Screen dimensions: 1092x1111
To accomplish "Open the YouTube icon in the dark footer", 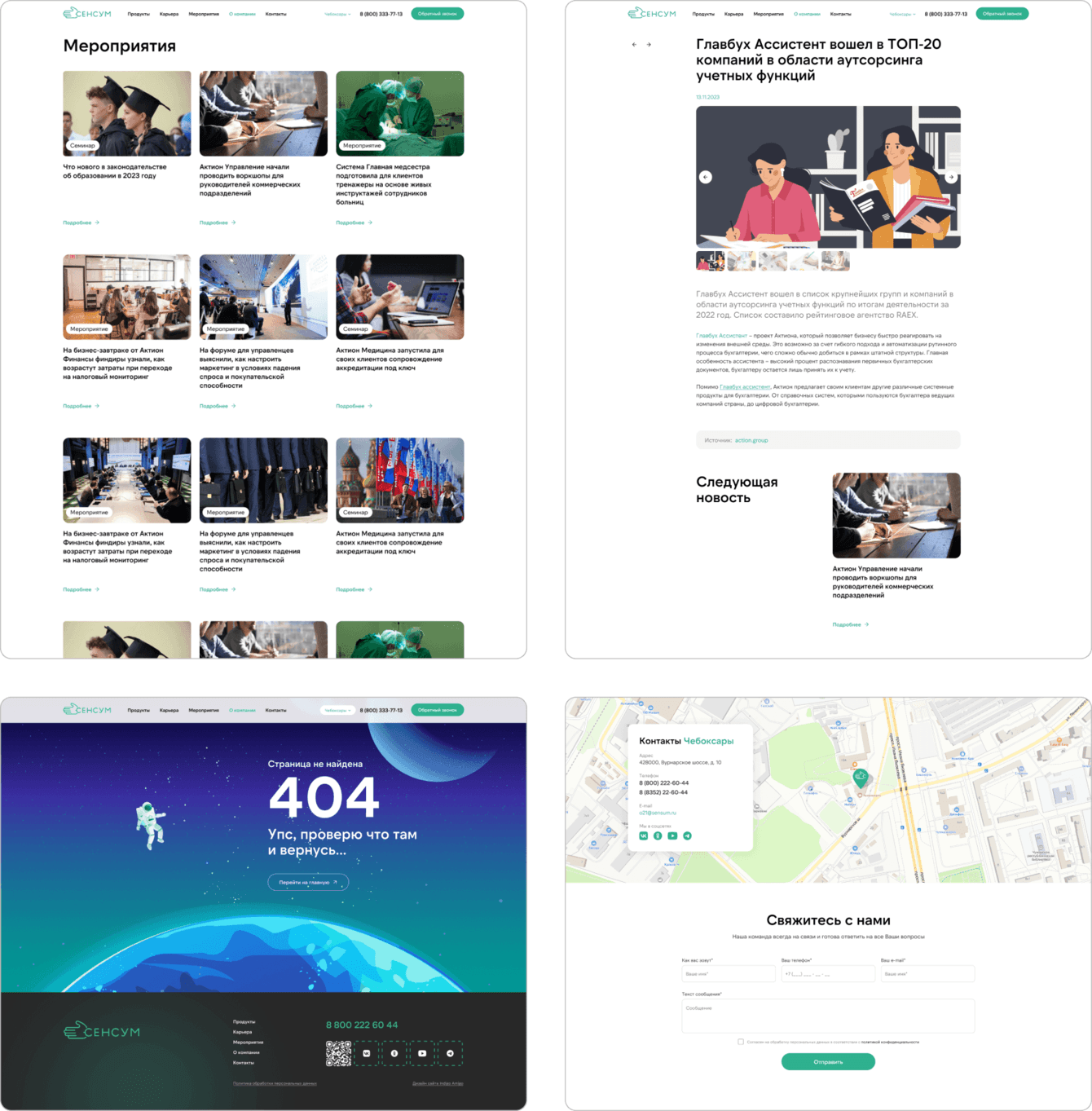I will tap(422, 1053).
